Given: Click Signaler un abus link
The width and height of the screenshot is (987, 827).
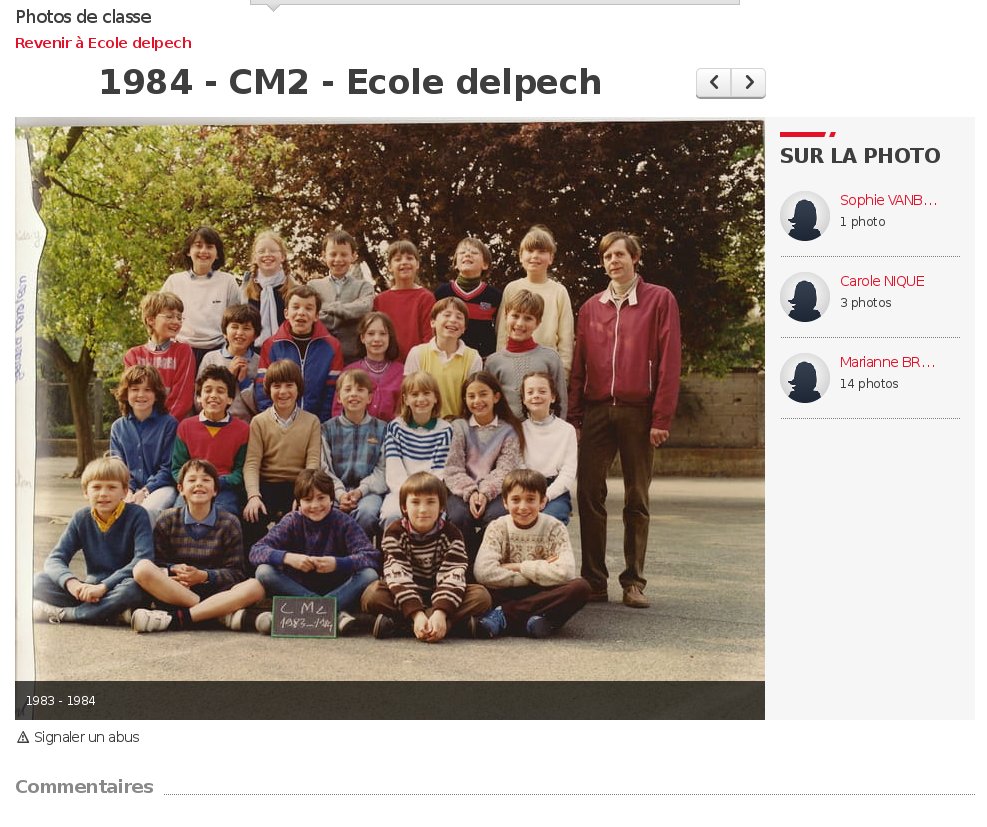Looking at the screenshot, I should coord(86,737).
